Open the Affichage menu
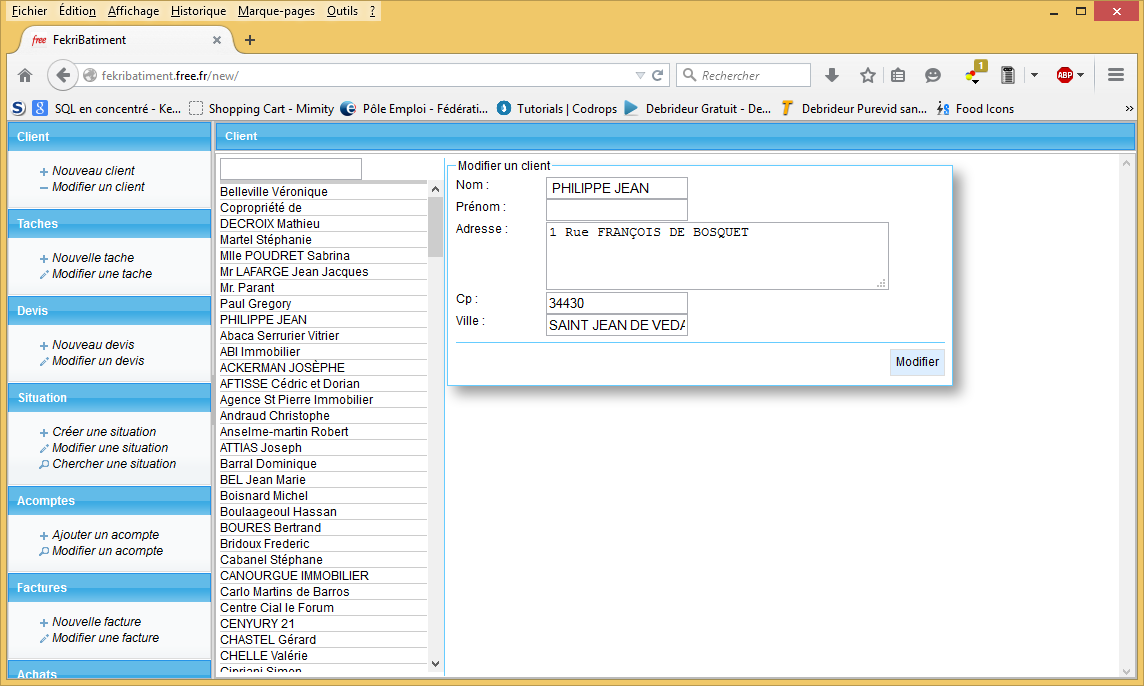This screenshot has height=686, width=1144. point(134,11)
